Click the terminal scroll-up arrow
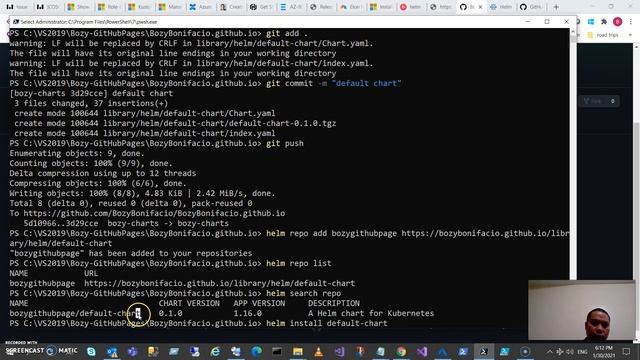The height and width of the screenshot is (360, 640). click(x=573, y=31)
